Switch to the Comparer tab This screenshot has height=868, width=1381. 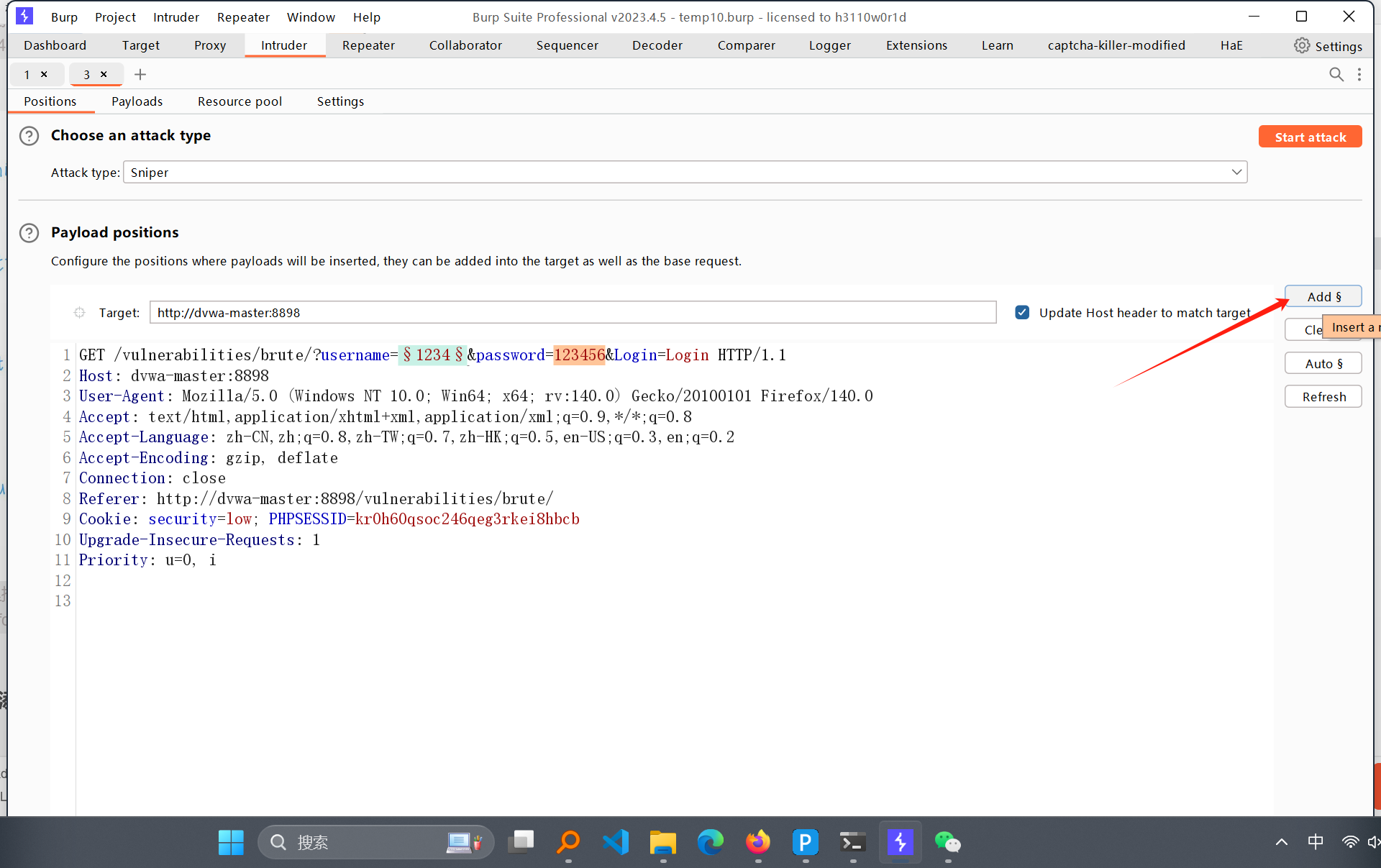pyautogui.click(x=746, y=45)
